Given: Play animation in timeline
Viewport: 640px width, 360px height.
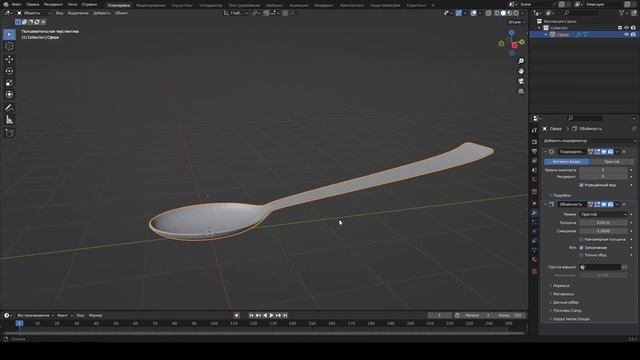Looking at the screenshot, I should coord(271,315).
